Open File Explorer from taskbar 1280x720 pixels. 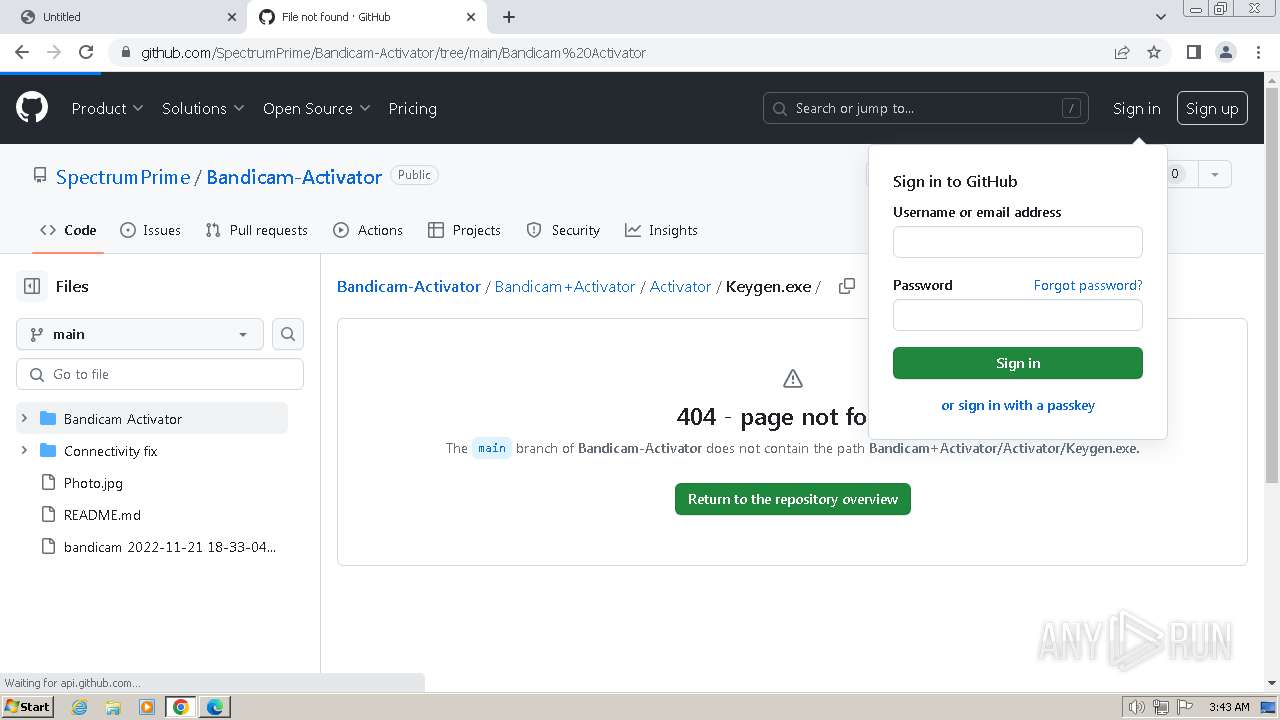(x=113, y=707)
